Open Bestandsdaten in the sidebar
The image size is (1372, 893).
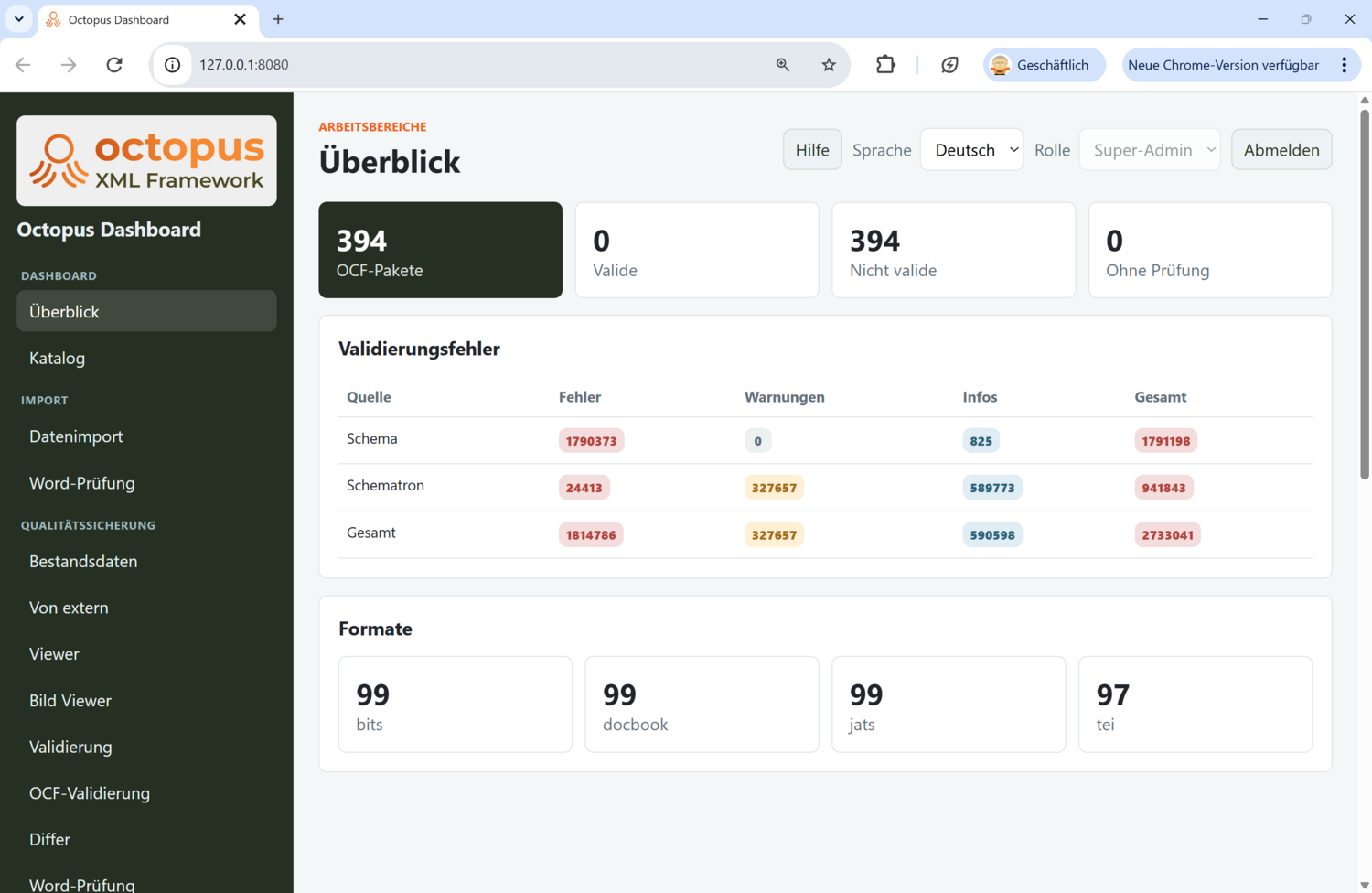pyautogui.click(x=146, y=561)
